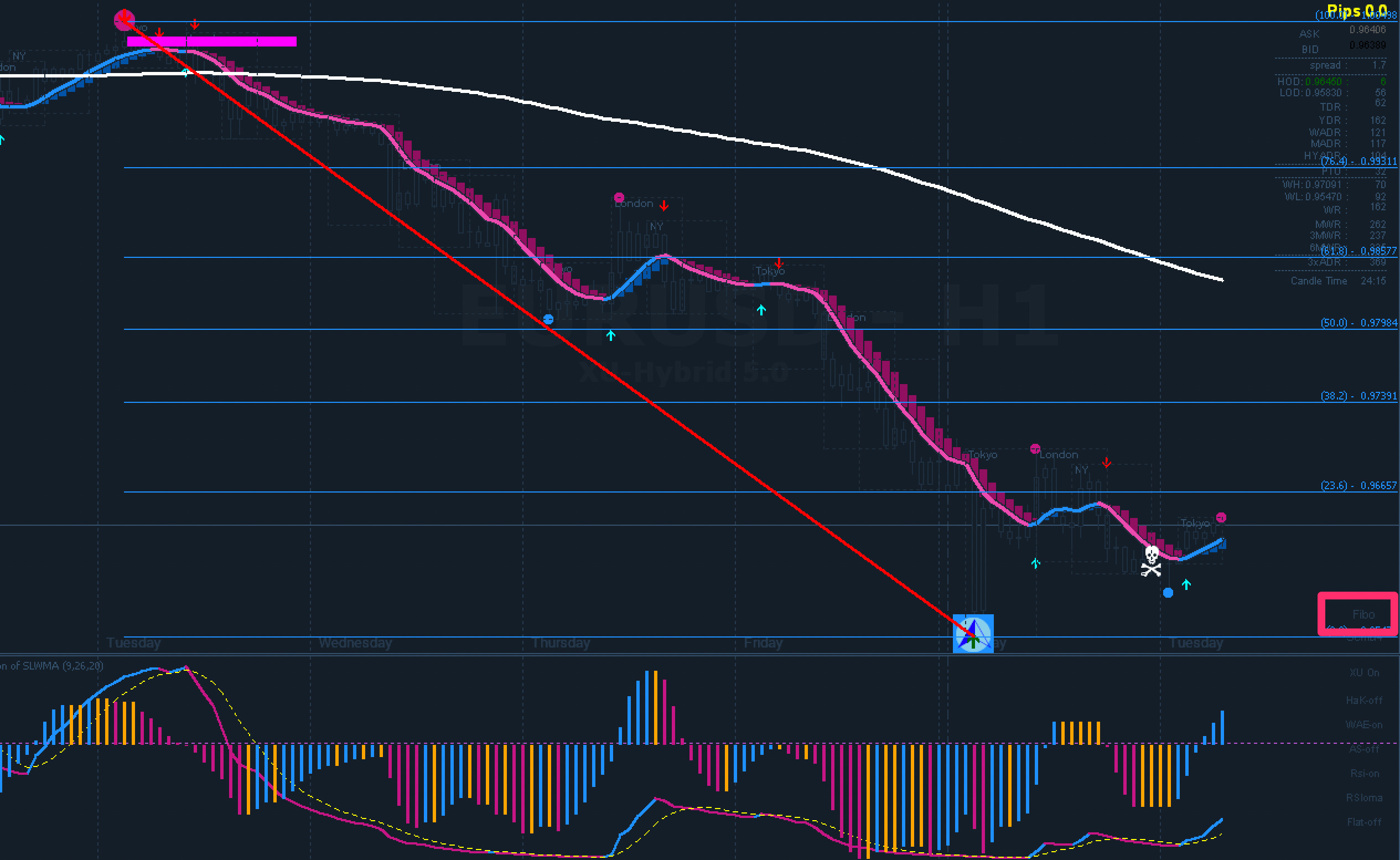The height and width of the screenshot is (860, 1400).
Task: Click the Tokyo label above the last candles
Action: coord(1195,523)
